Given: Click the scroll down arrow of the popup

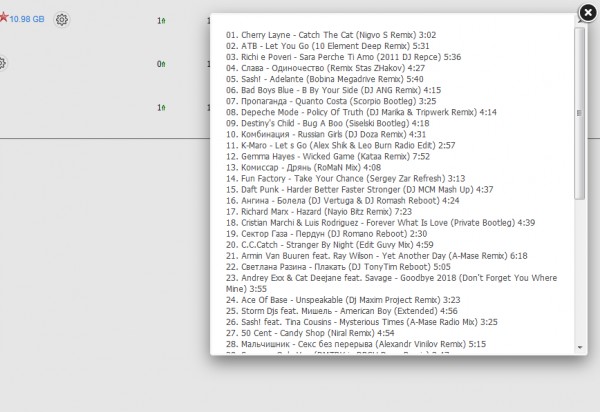Looking at the screenshot, I should pyautogui.click(x=580, y=347).
